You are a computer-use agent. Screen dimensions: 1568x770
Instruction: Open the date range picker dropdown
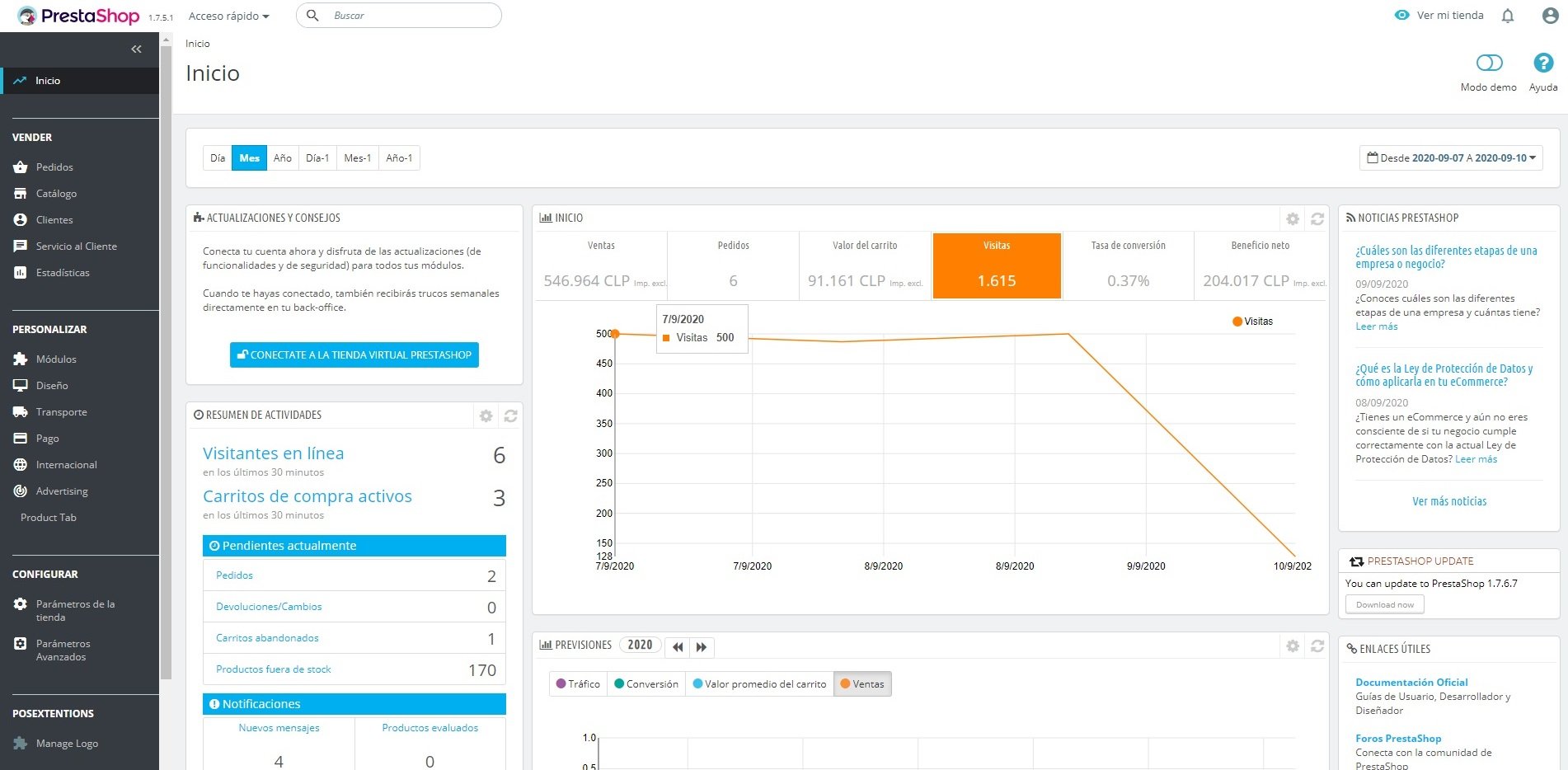(1451, 158)
